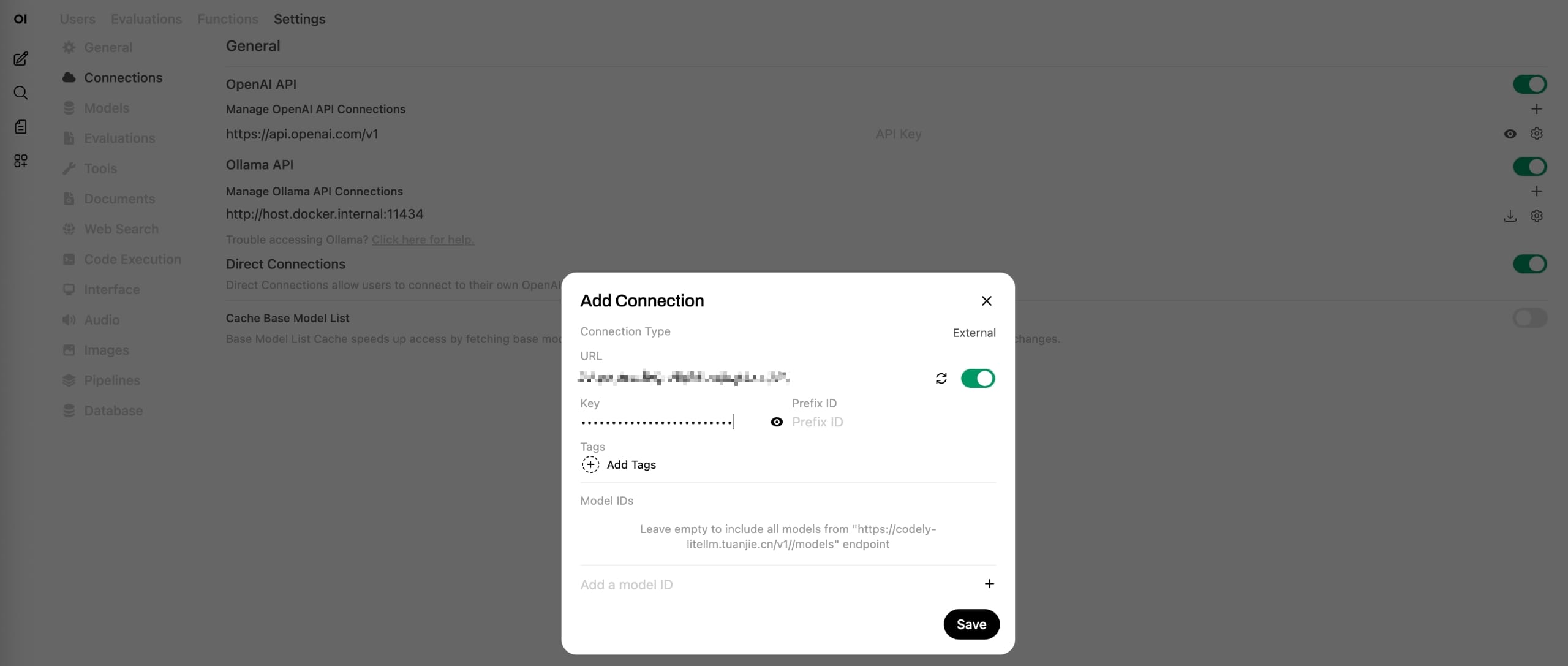Click the Ollama help link
The width and height of the screenshot is (1568, 666).
(x=423, y=240)
